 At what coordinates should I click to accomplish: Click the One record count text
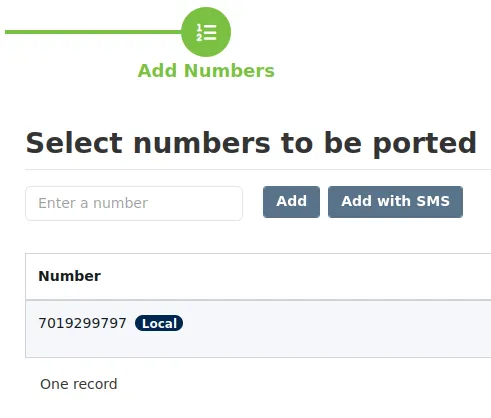click(79, 384)
